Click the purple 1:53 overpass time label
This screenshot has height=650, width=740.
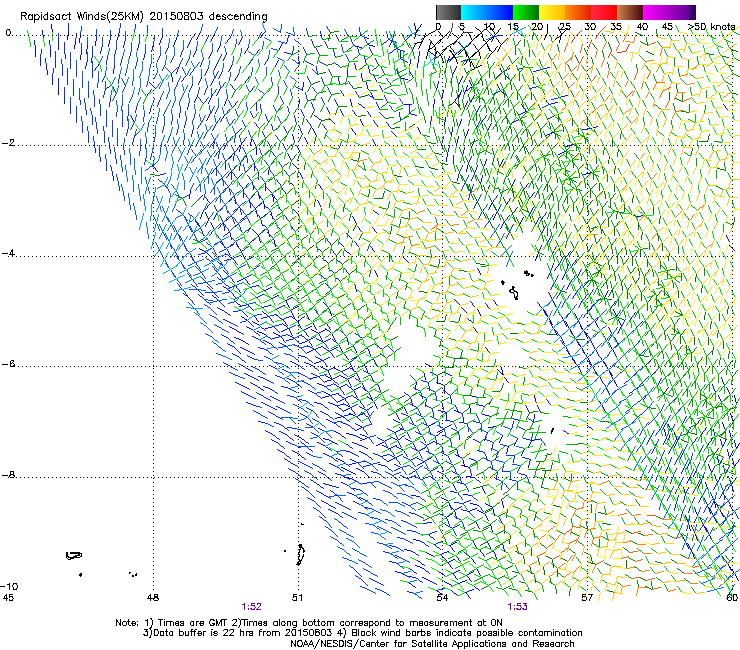tap(517, 607)
